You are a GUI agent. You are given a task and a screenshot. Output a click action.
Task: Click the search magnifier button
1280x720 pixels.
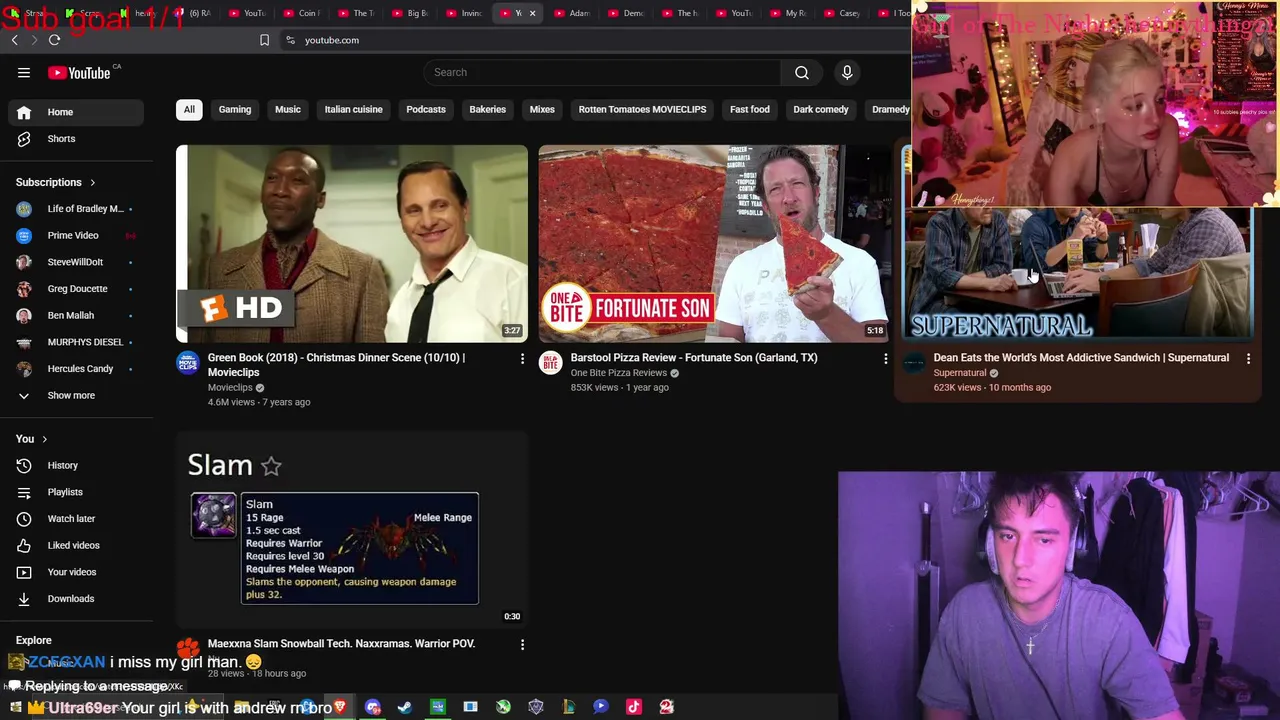[x=802, y=72]
